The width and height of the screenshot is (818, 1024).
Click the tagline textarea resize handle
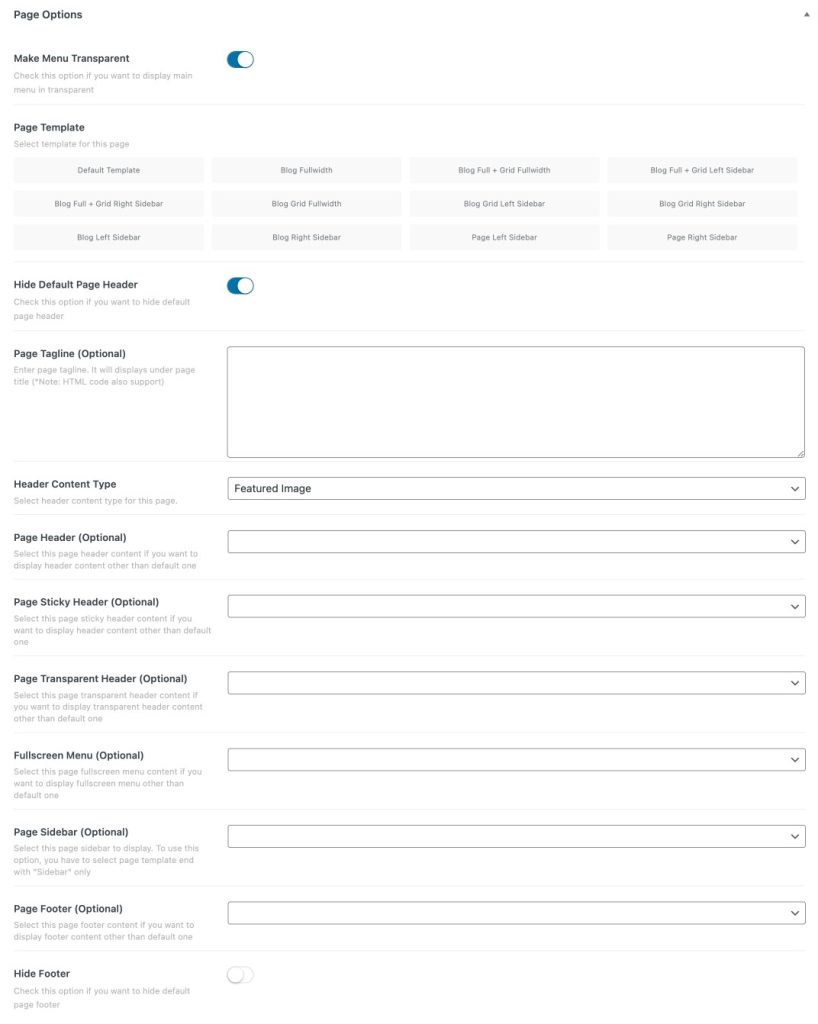[x=801, y=451]
